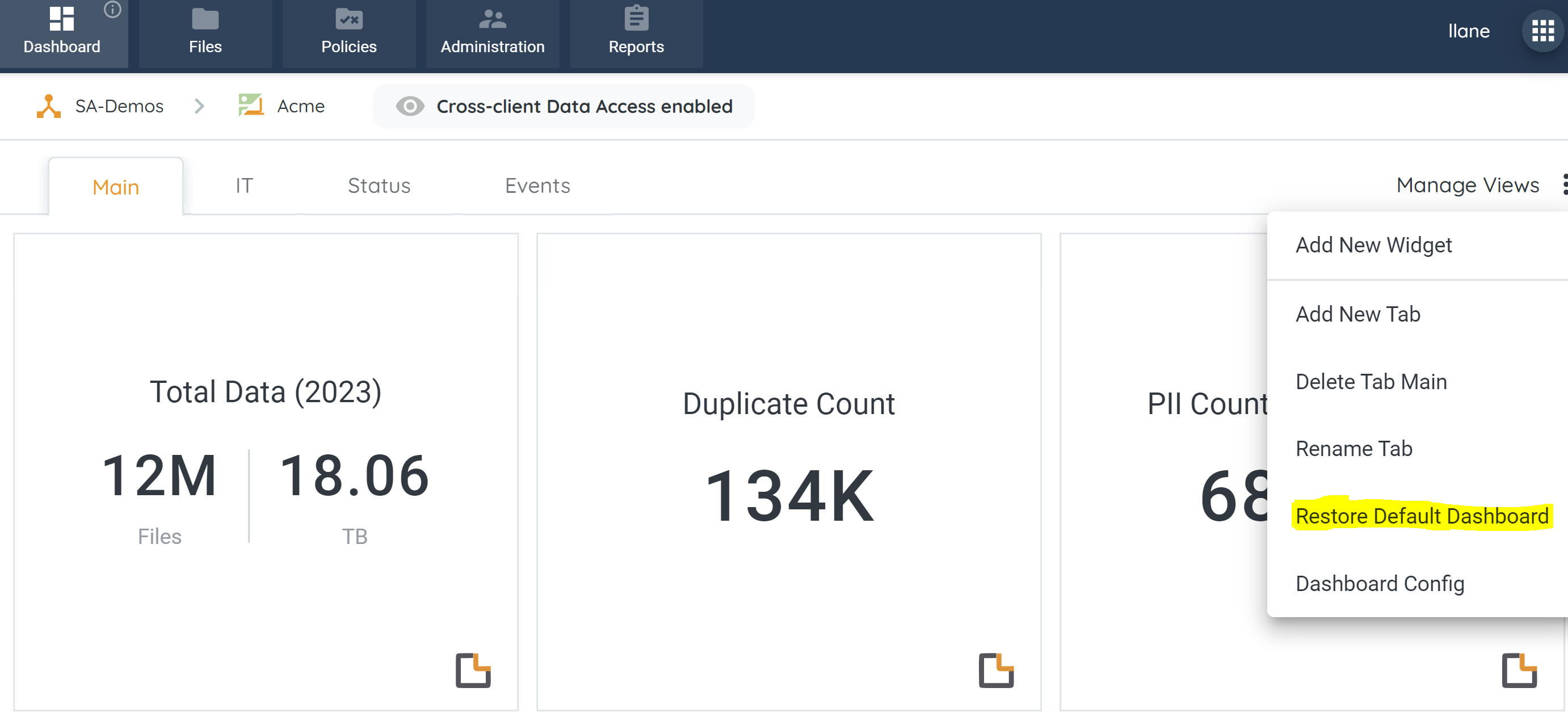The width and height of the screenshot is (1568, 713).
Task: Click the Reports clipboard icon
Action: 636,18
